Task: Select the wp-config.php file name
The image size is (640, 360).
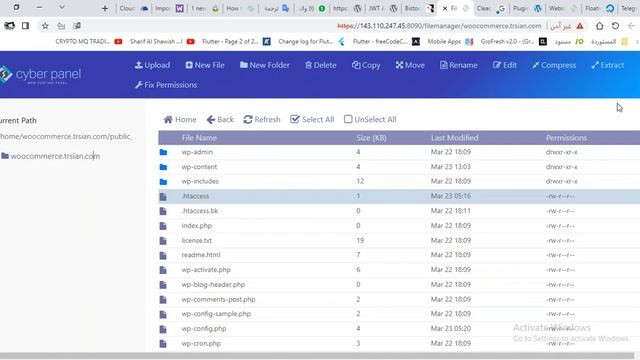Action: (204, 328)
